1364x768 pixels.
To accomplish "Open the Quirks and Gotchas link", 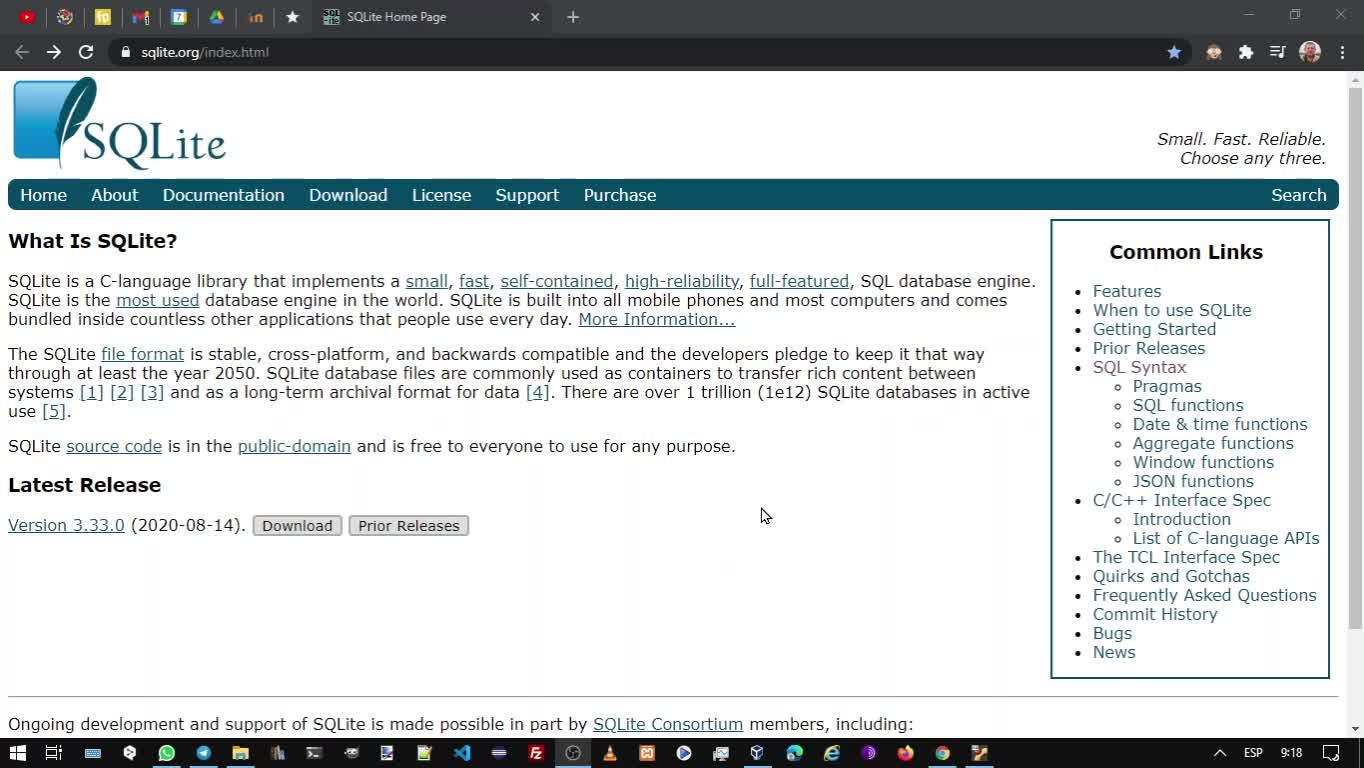I will [1171, 576].
